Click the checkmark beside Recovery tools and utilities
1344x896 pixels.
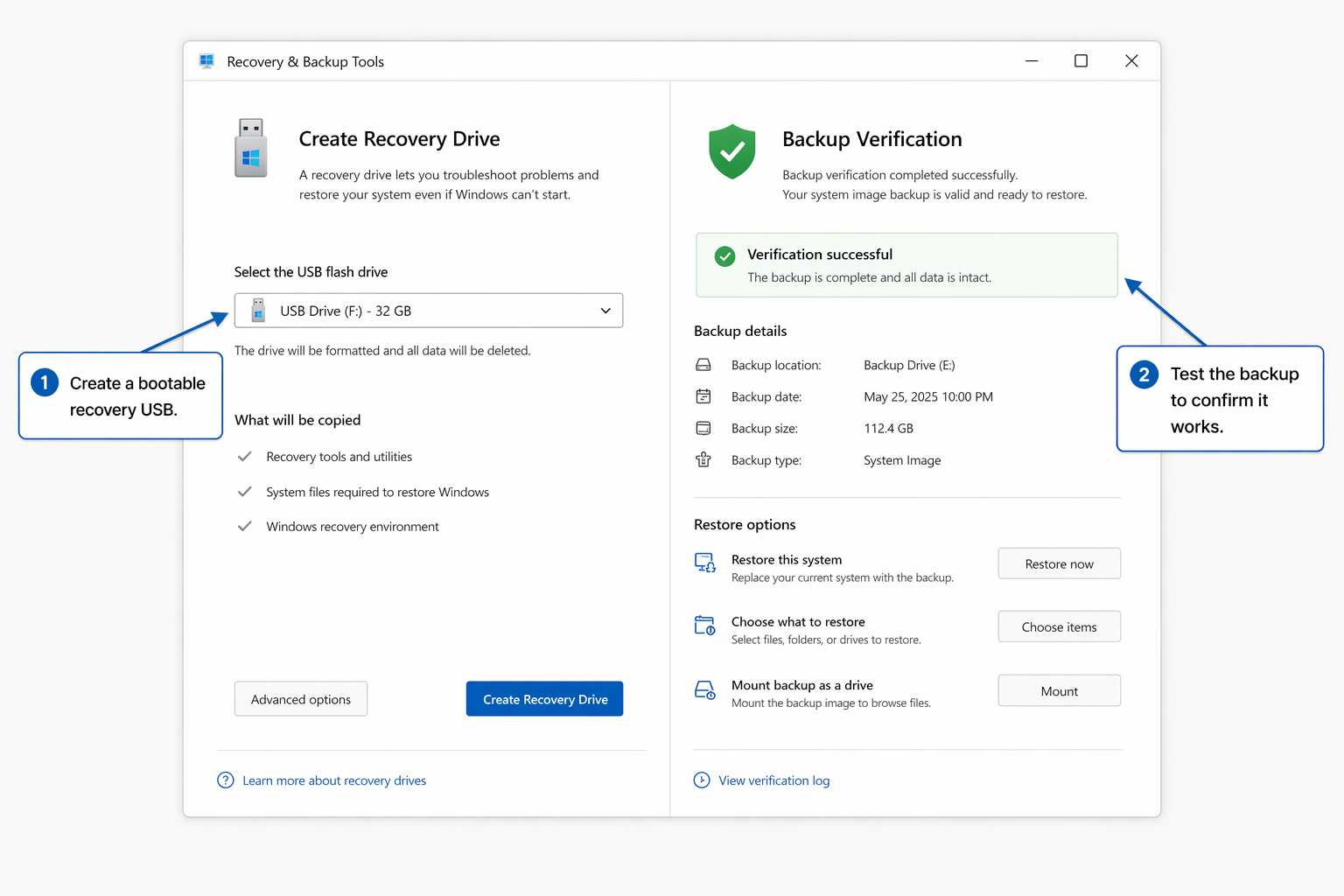coord(245,457)
